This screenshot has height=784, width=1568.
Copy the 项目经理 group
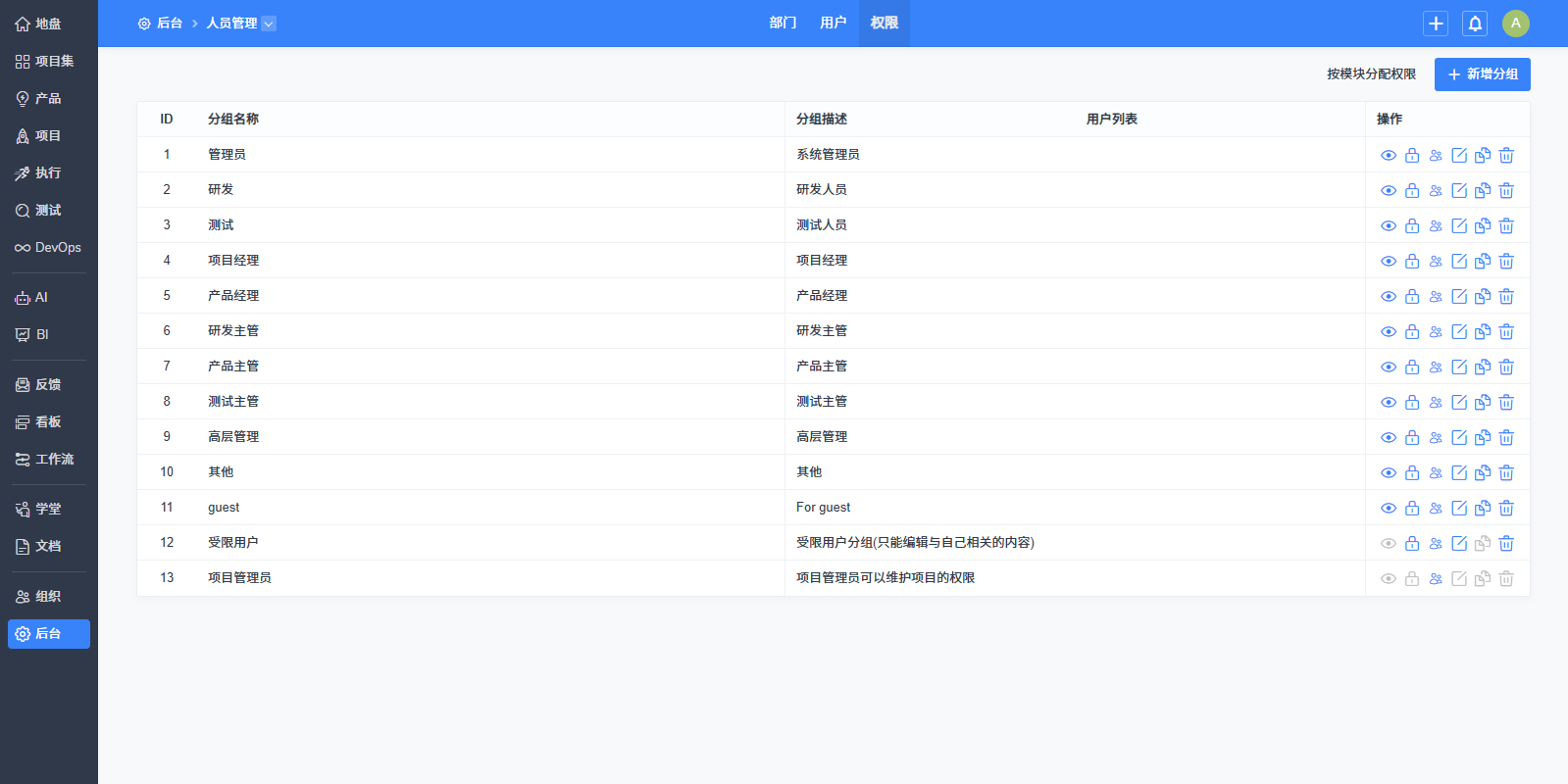click(1483, 261)
